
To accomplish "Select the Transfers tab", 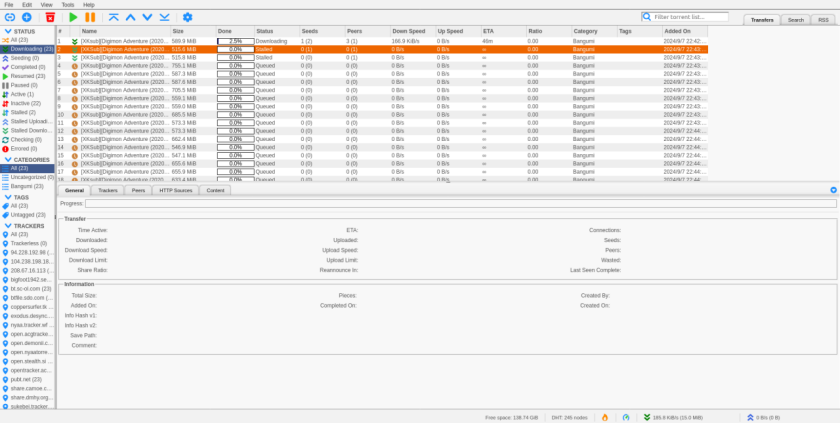I will pyautogui.click(x=762, y=20).
